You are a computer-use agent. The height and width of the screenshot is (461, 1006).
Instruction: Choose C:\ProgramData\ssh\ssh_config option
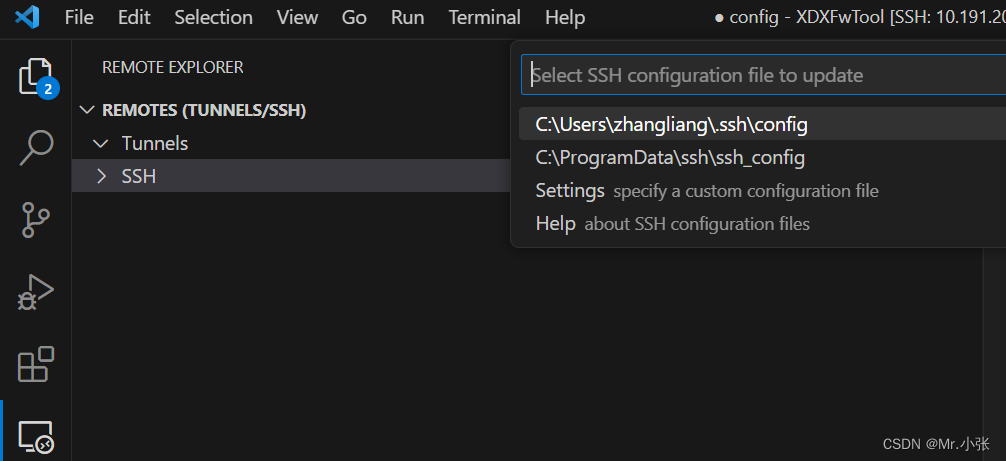[762, 158]
